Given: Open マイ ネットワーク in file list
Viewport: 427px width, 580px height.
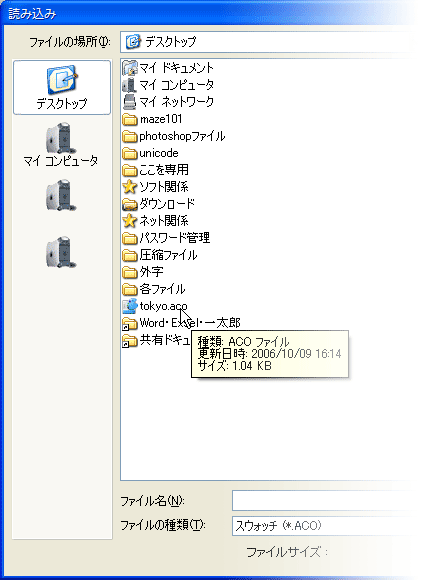Looking at the screenshot, I should [x=168, y=102].
